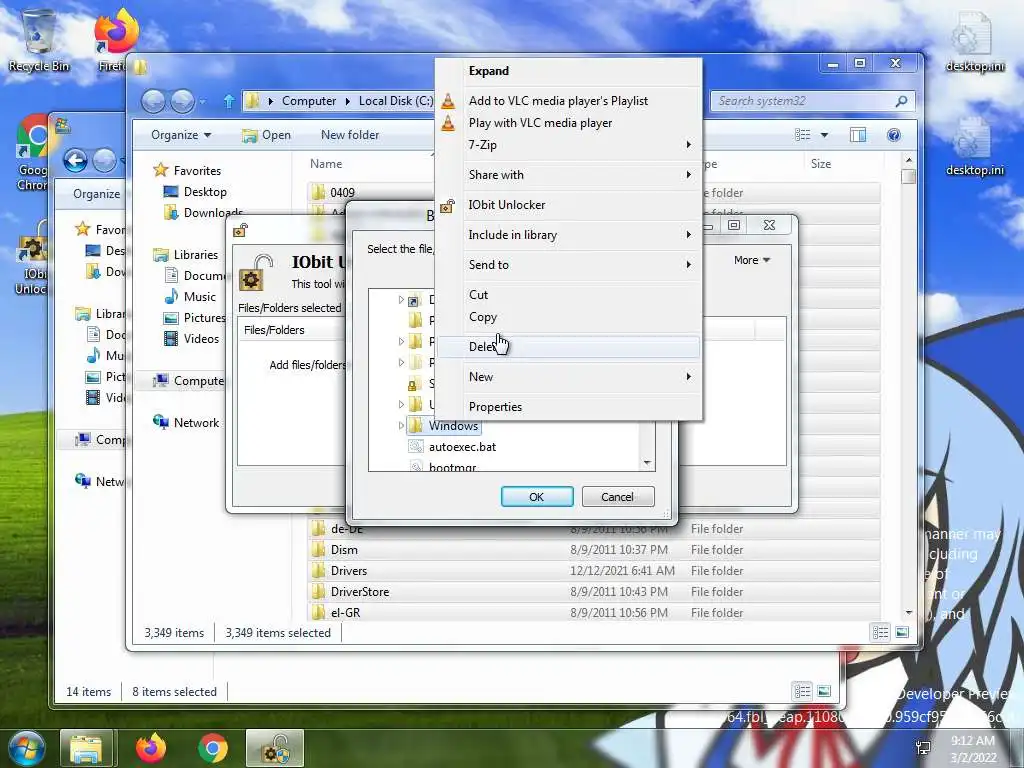Click the Explorer help question mark icon
The width and height of the screenshot is (1024, 768).
893,135
